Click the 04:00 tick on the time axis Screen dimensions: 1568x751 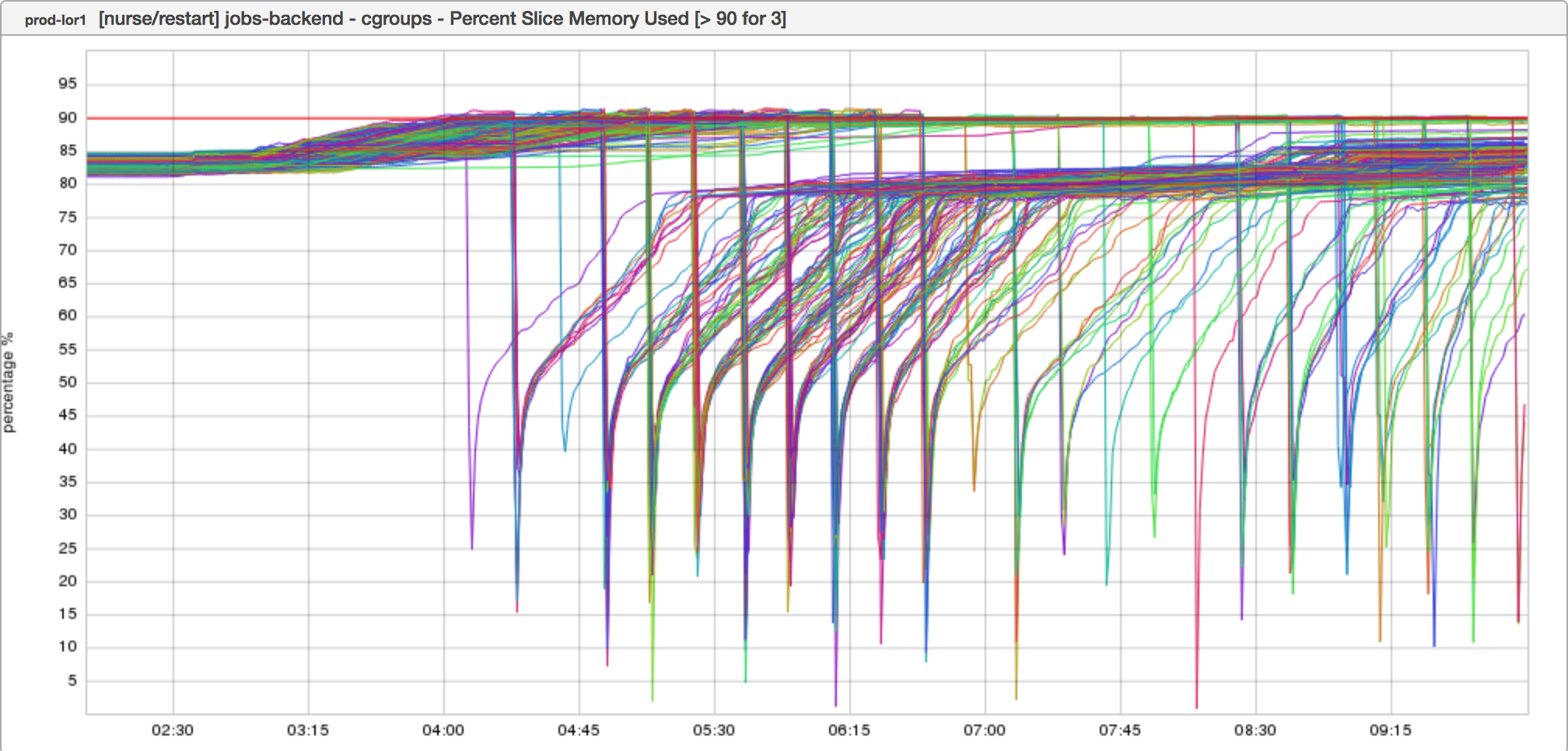[443, 731]
